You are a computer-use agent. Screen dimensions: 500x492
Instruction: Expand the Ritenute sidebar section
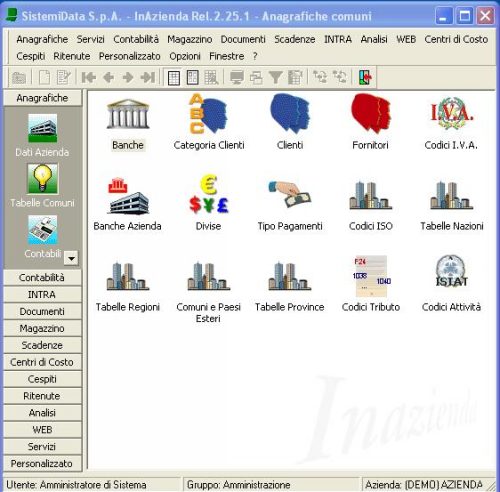tap(42, 396)
